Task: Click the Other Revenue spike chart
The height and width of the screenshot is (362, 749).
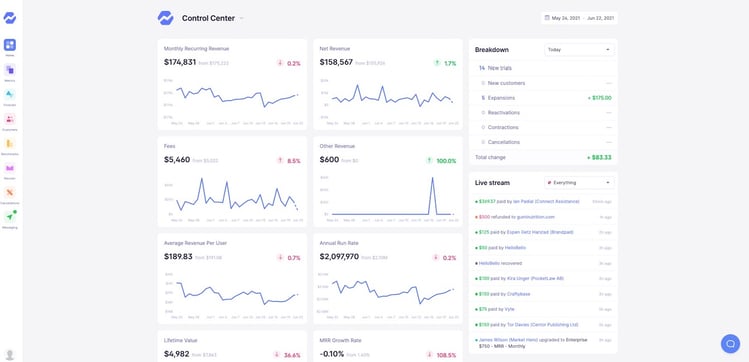Action: (x=393, y=196)
